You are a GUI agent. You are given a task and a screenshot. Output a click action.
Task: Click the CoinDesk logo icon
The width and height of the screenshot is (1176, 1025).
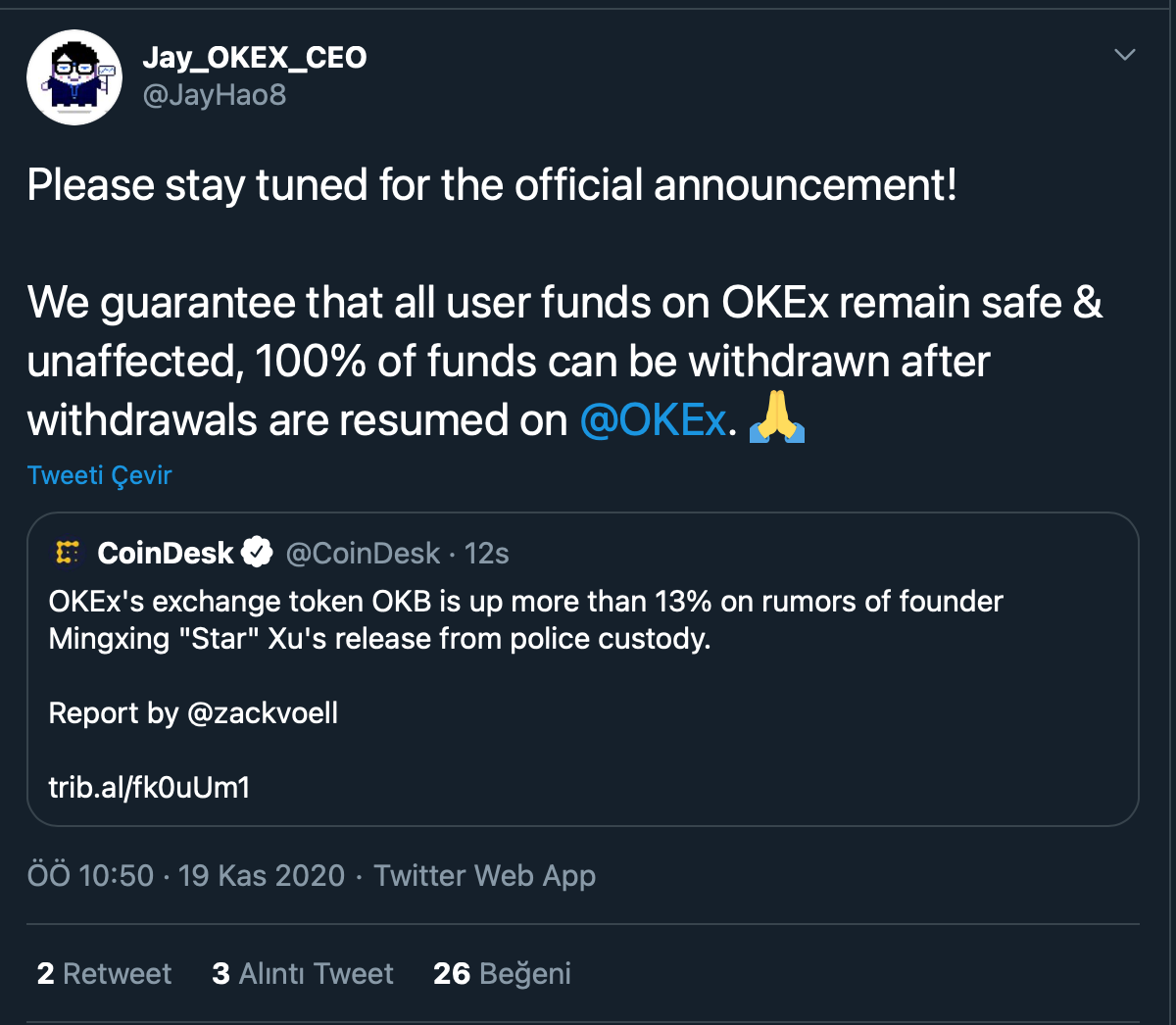pyautogui.click(x=68, y=554)
